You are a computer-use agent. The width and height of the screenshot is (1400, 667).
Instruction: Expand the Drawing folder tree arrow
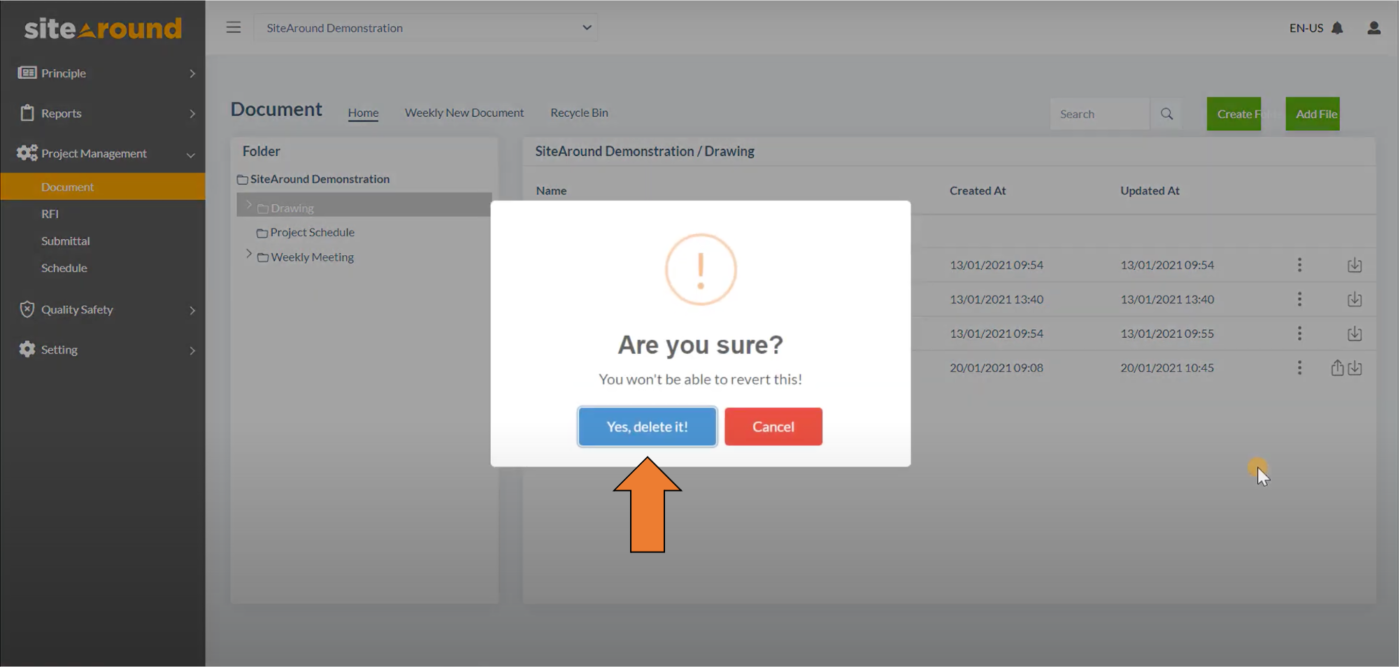pyautogui.click(x=248, y=206)
